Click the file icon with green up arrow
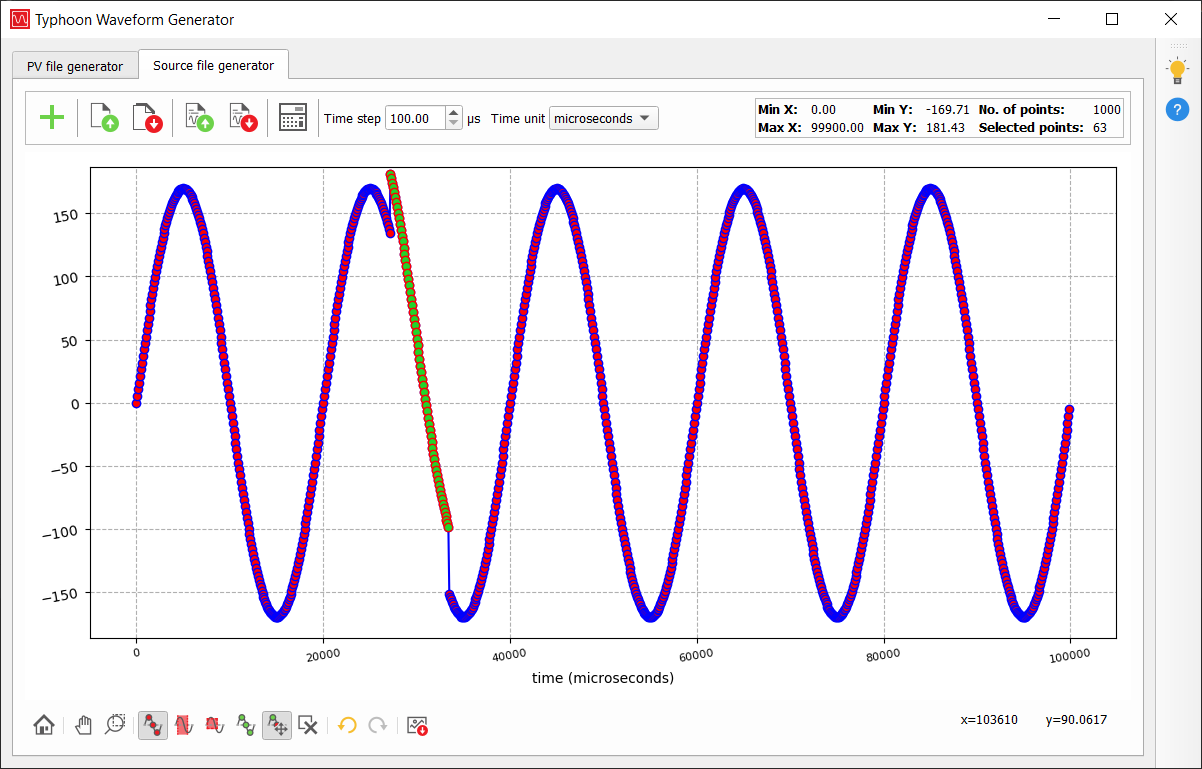 (104, 118)
